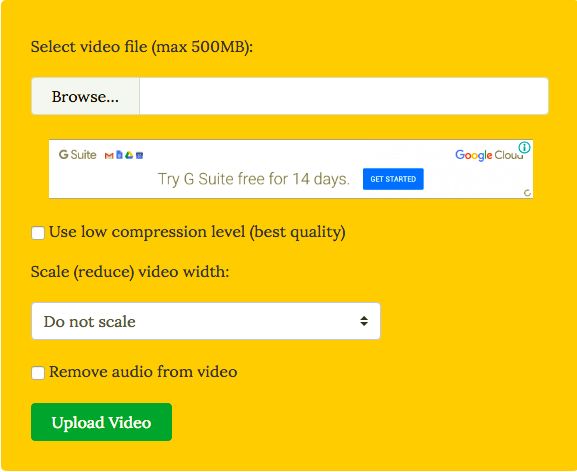The image size is (577, 472).
Task: Click the dropdown arrows on Do not scale
Action: 364,321
